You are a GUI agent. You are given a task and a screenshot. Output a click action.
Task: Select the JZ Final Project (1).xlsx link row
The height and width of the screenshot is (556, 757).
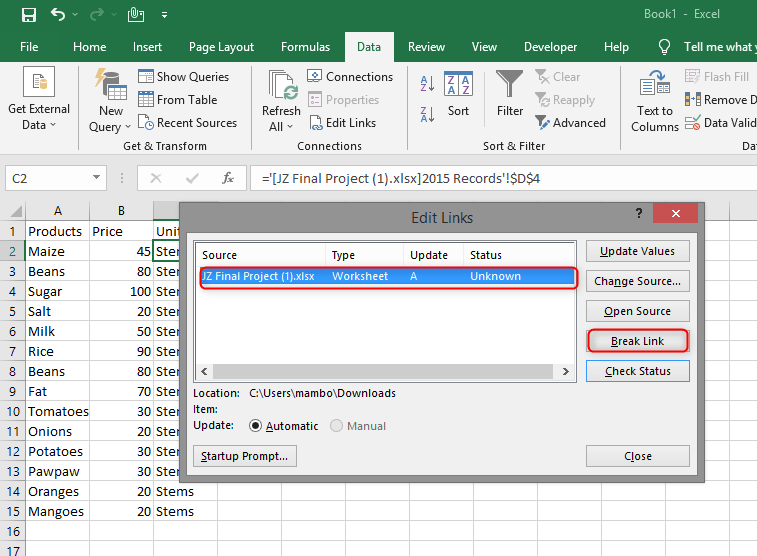click(x=388, y=277)
